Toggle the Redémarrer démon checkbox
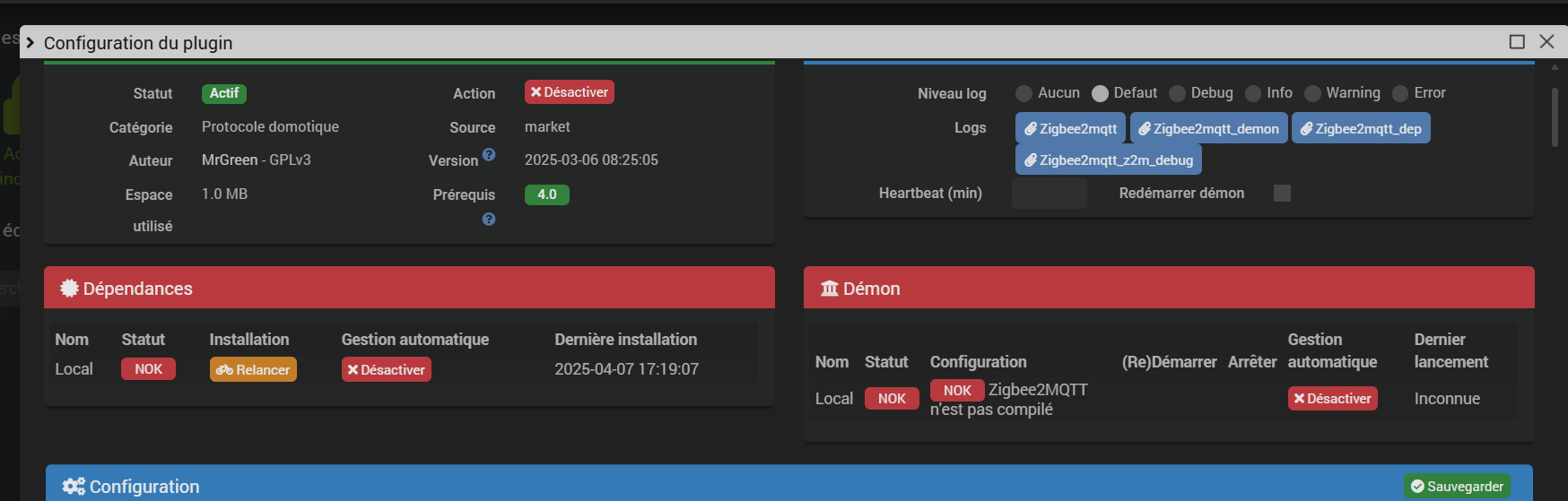Screen dimensions: 1568x501 pos(1282,193)
